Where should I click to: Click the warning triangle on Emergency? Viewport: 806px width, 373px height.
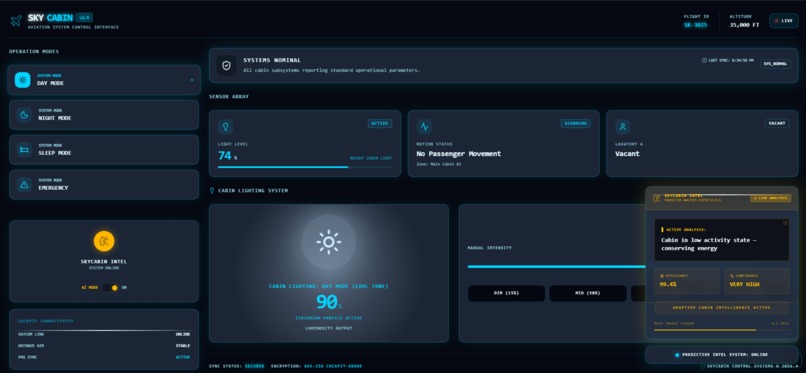[24, 184]
